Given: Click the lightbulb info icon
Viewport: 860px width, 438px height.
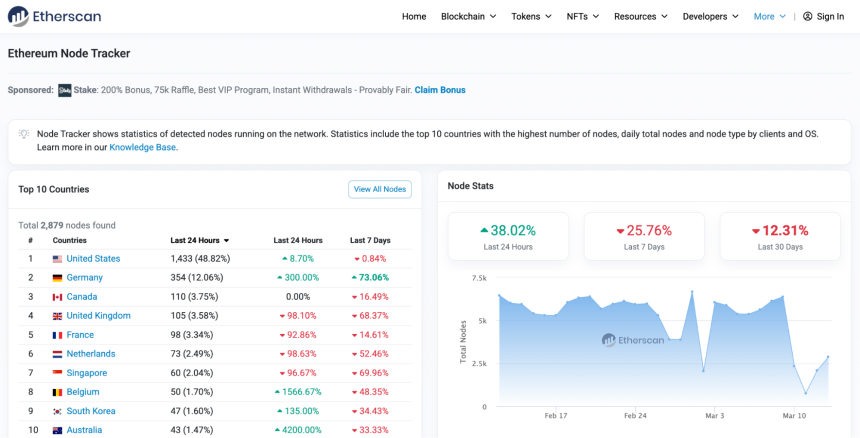Looking at the screenshot, I should click(x=24, y=134).
